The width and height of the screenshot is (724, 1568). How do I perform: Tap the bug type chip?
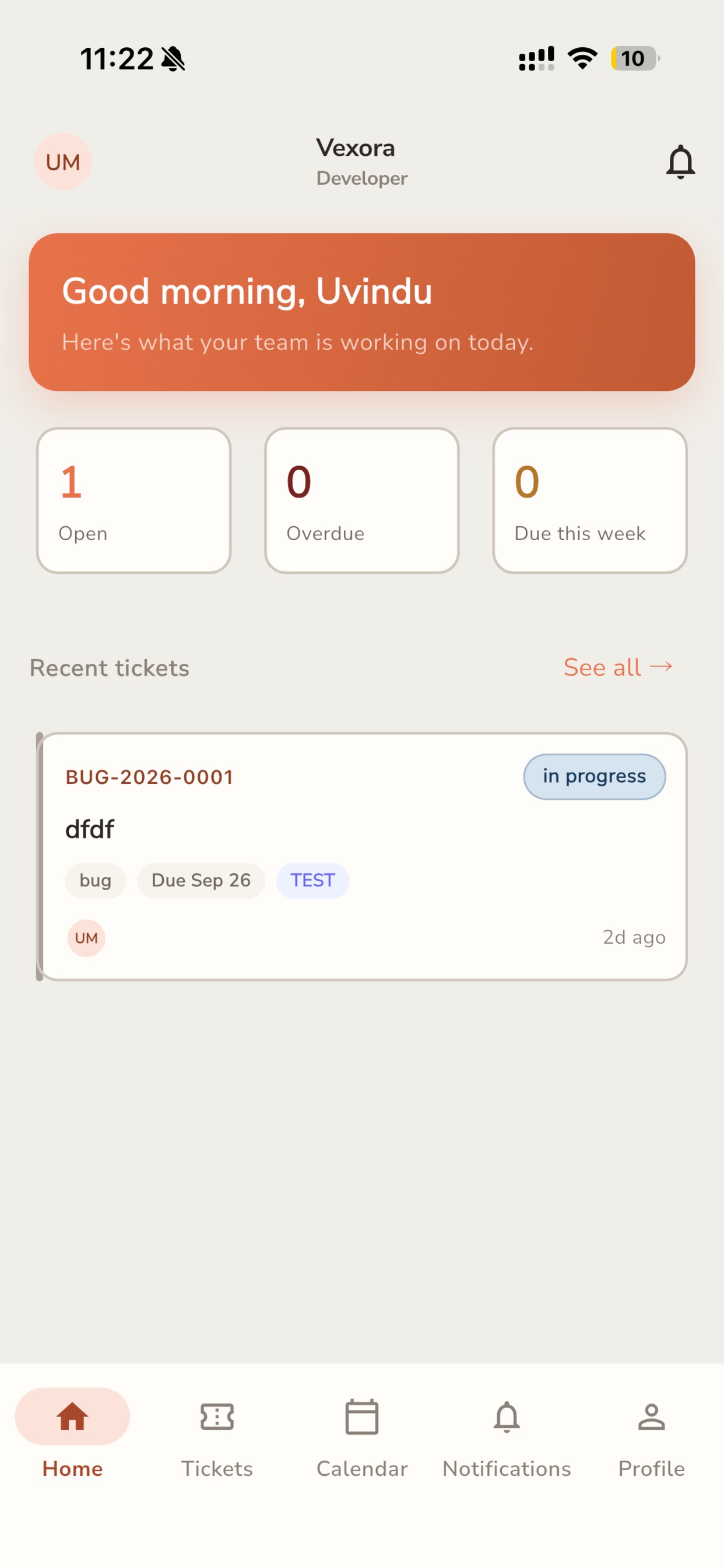coord(96,880)
